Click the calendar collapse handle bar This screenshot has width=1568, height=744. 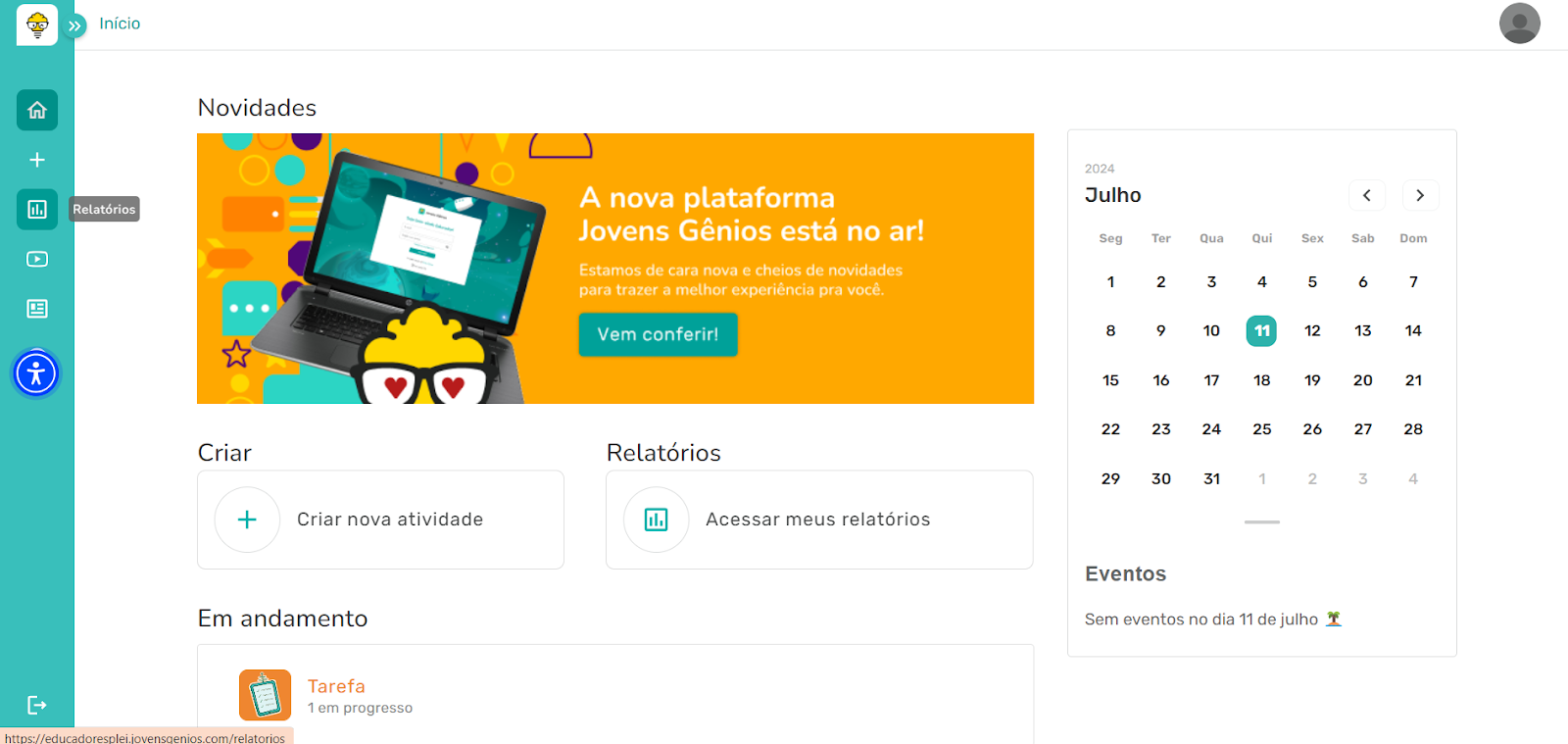point(1261,522)
